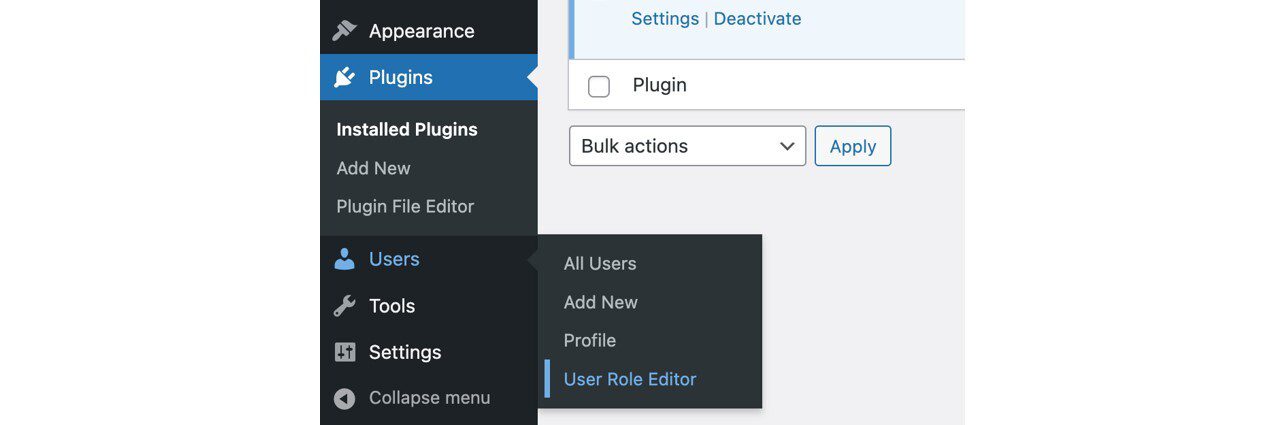Screen dimensions: 1261x425
Task: Select Add New under Plugins
Action: [373, 168]
